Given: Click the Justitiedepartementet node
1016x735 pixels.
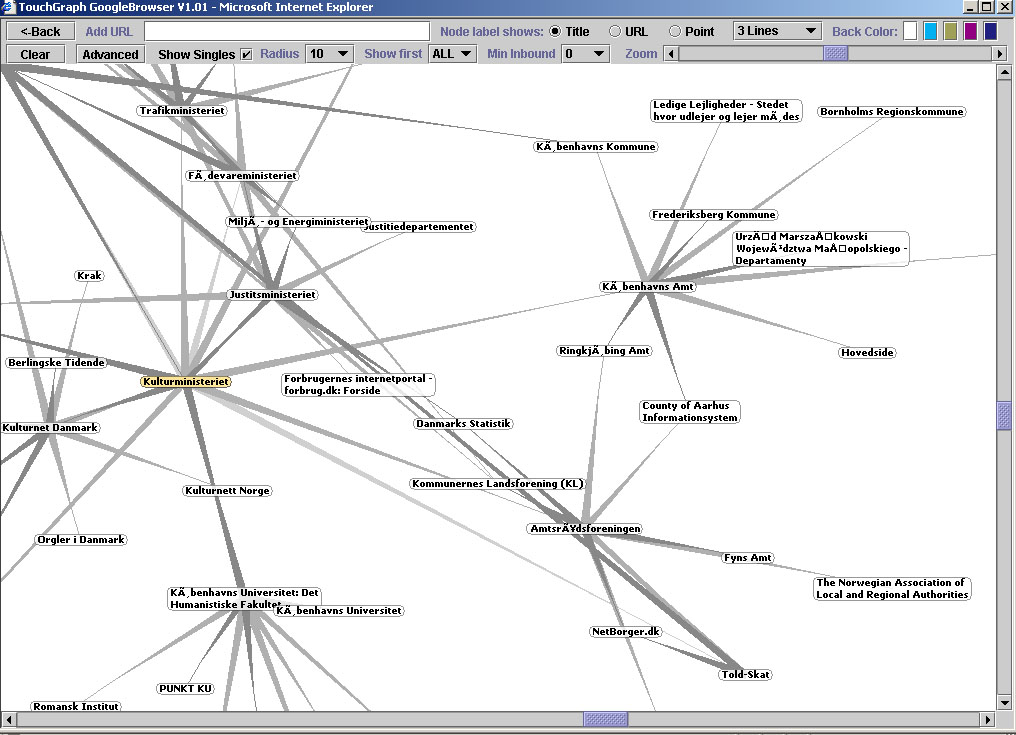Looking at the screenshot, I should point(422,227).
